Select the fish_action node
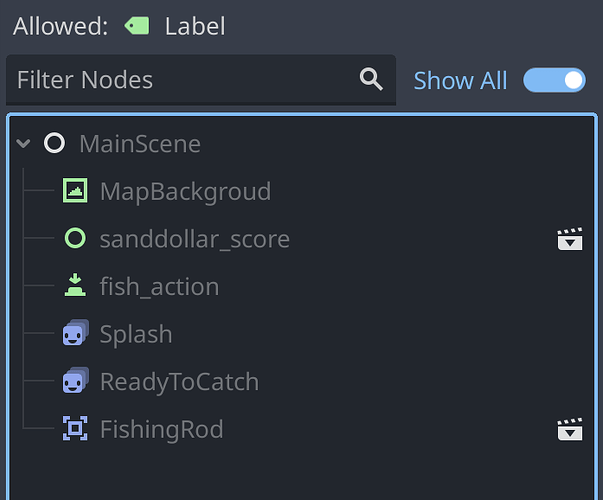The width and height of the screenshot is (603, 500). (x=159, y=287)
